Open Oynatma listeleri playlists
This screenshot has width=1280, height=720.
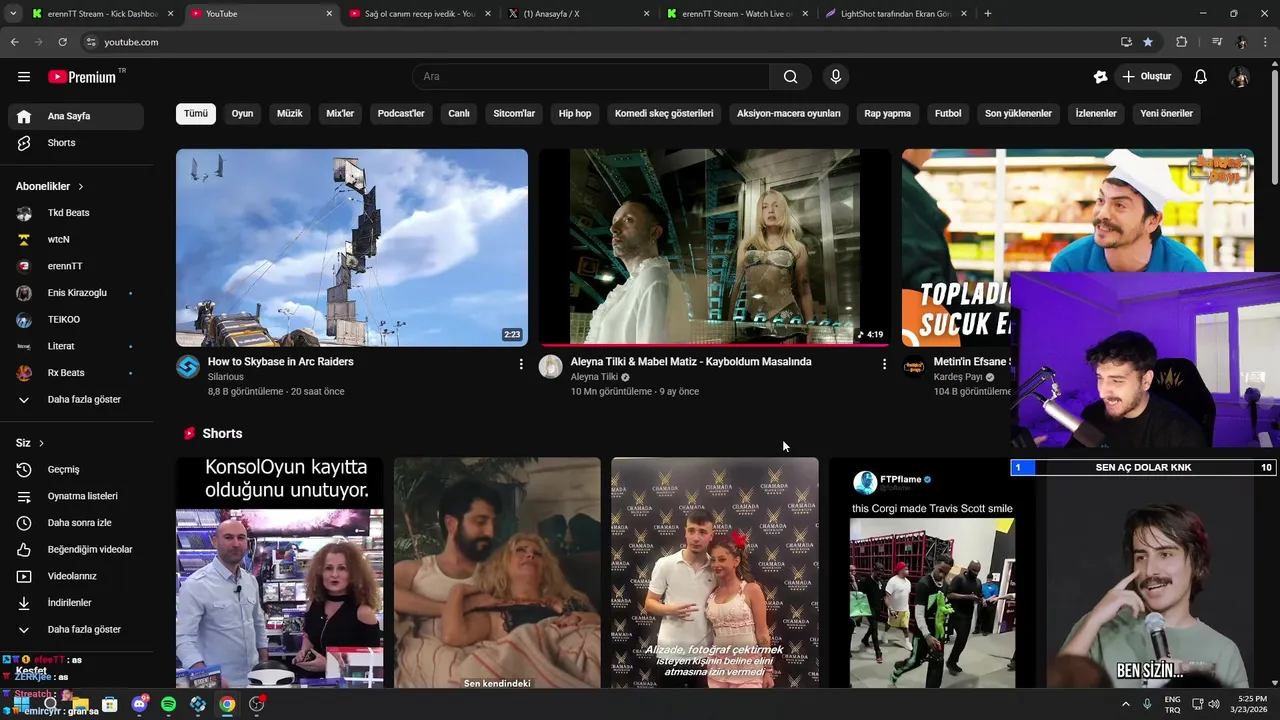click(76, 496)
